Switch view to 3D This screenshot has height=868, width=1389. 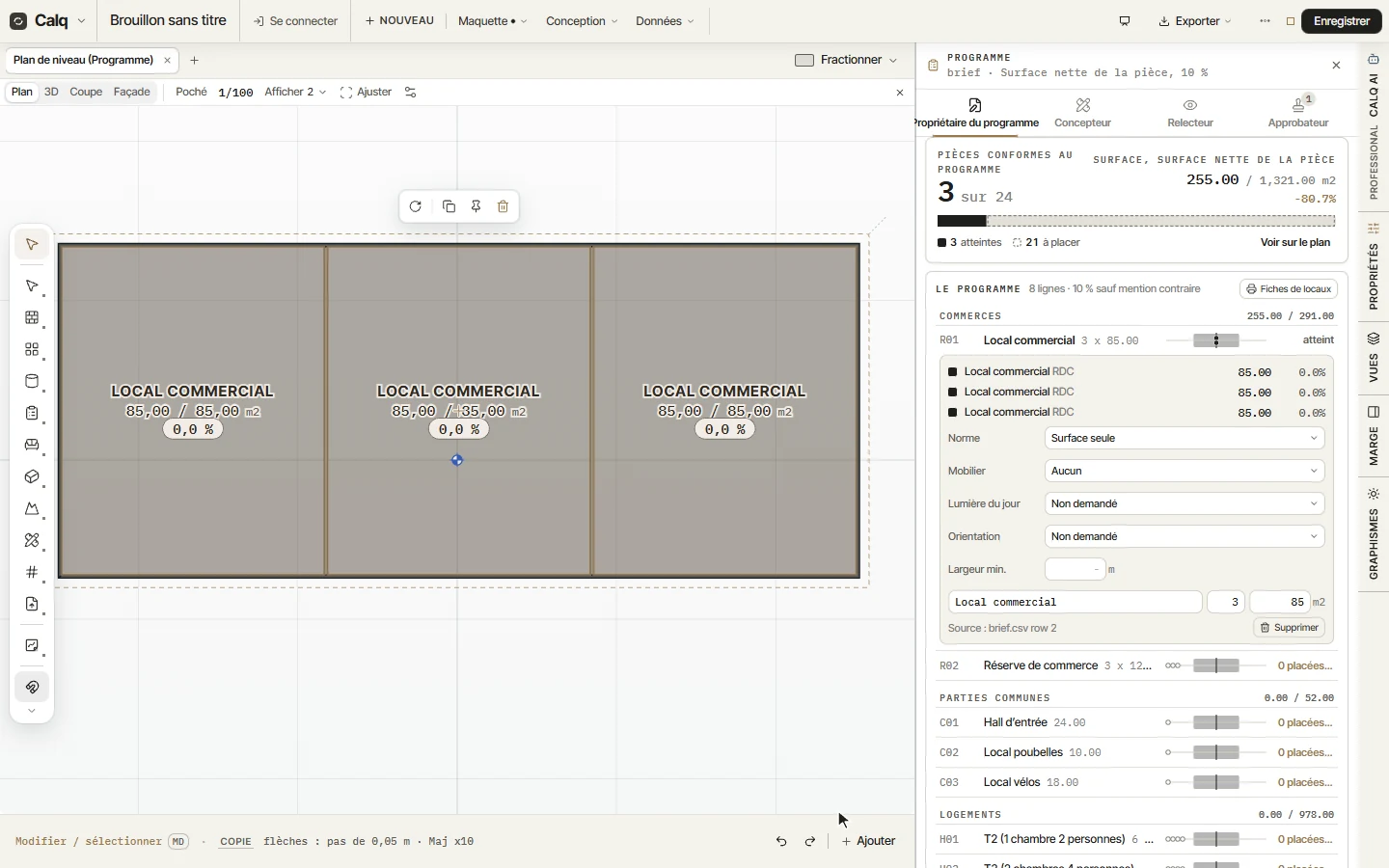pos(51,92)
